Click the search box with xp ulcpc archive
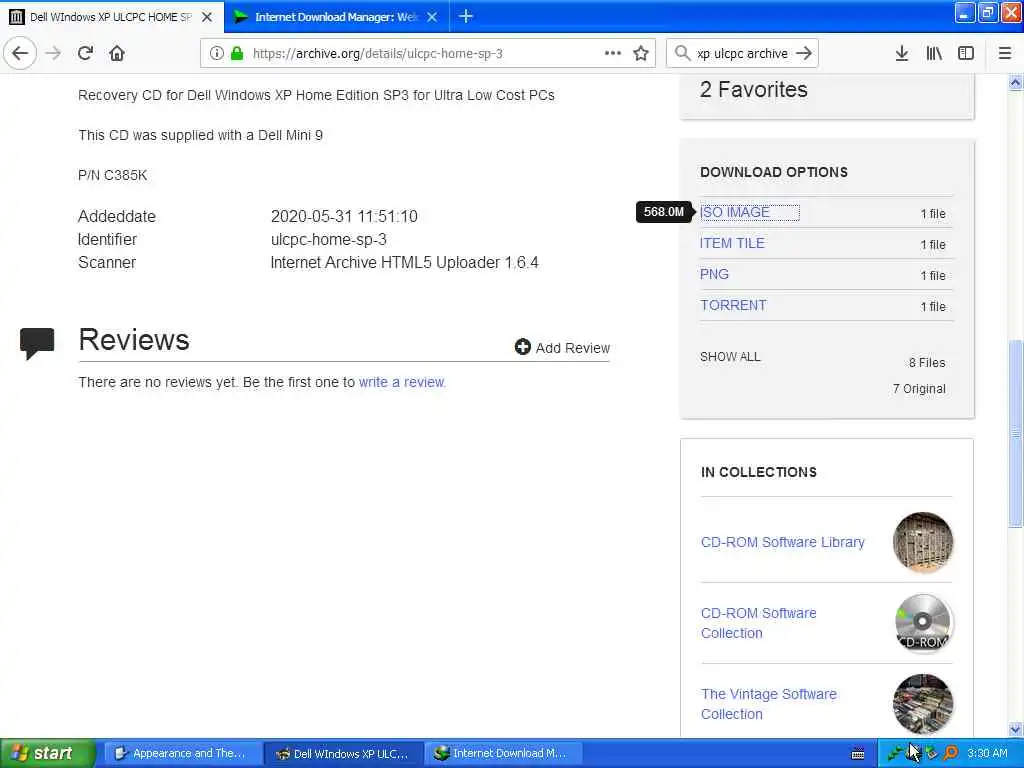The height and width of the screenshot is (768, 1024). (x=742, y=54)
